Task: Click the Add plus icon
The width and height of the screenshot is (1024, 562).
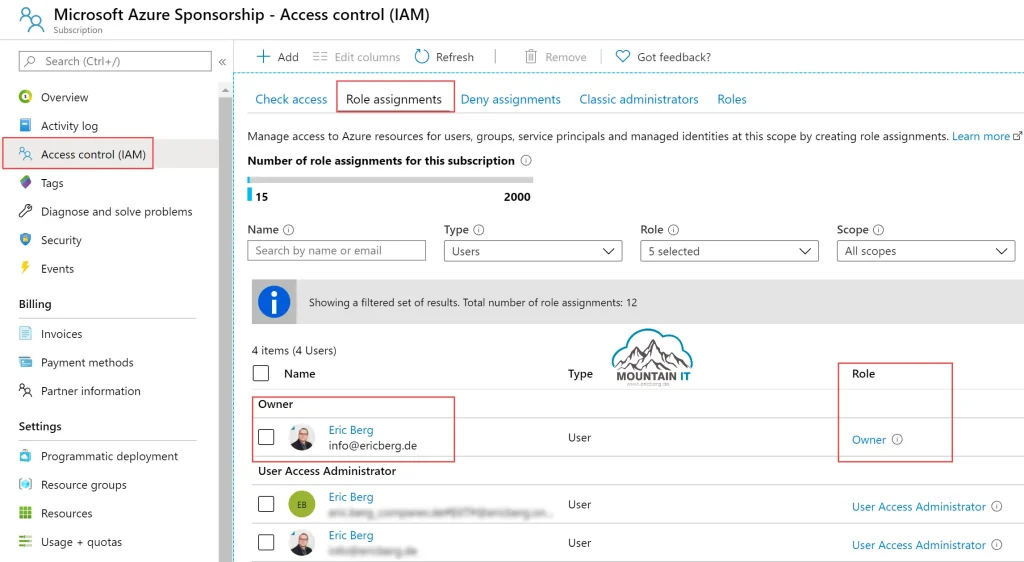Action: click(x=264, y=57)
